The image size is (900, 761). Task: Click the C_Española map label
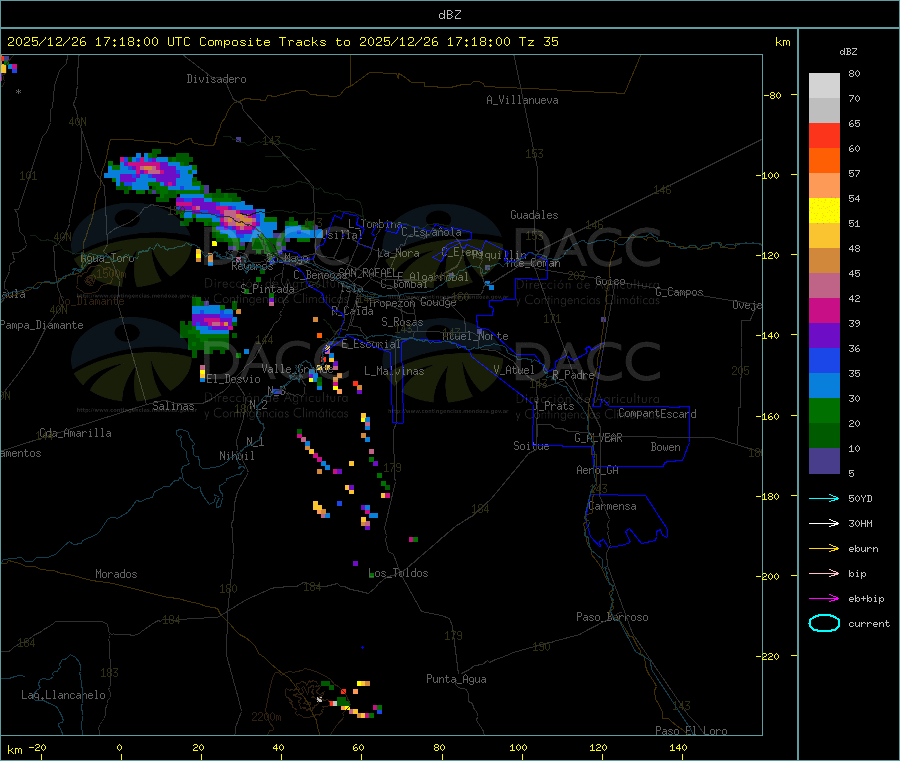[x=431, y=232]
